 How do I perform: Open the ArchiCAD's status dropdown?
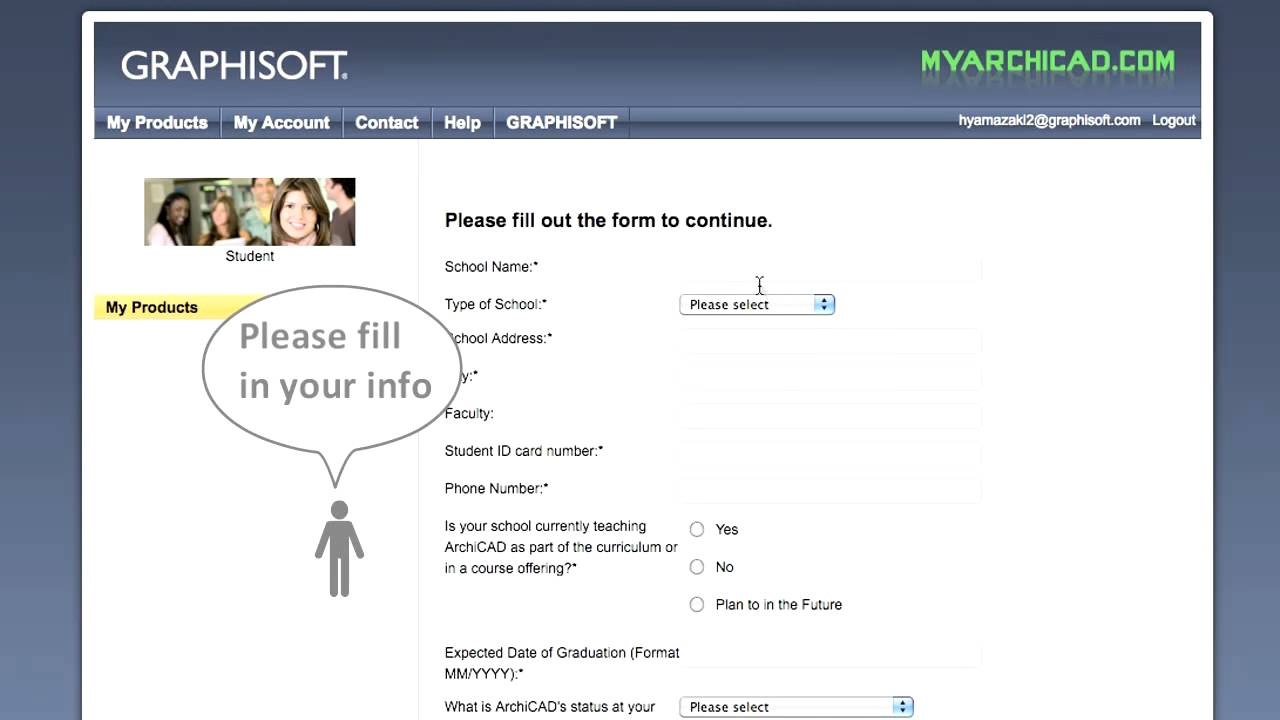[x=797, y=707]
